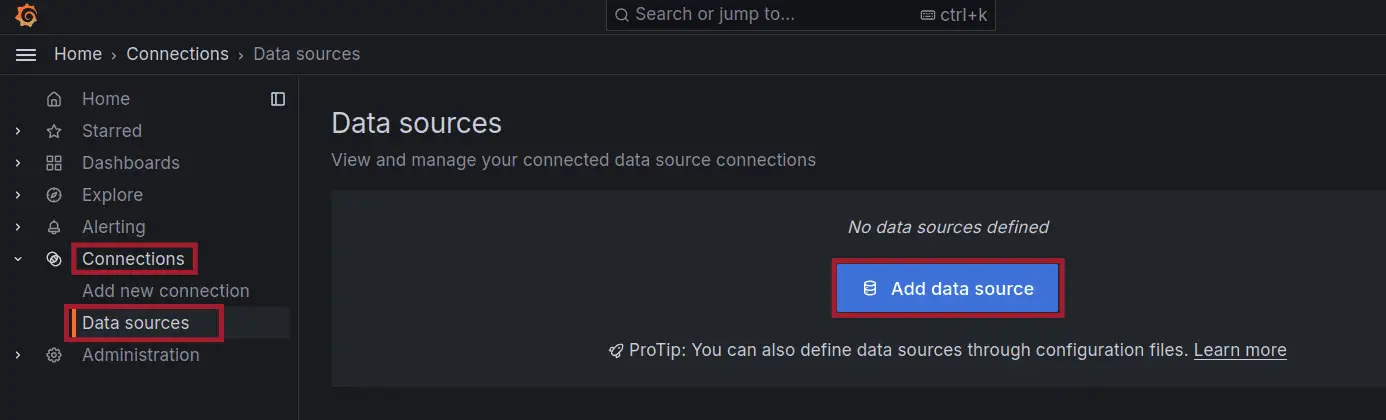Click the Add data source button
Image resolution: width=1386 pixels, height=420 pixels.
coord(948,289)
